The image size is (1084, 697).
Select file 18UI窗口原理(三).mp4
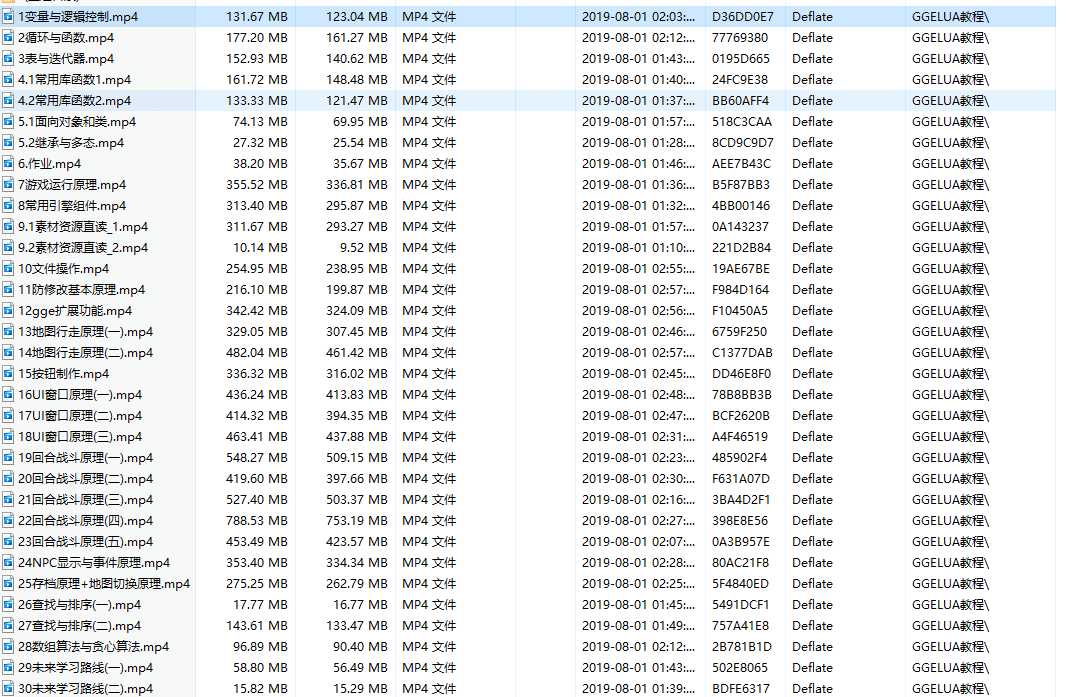coord(80,436)
